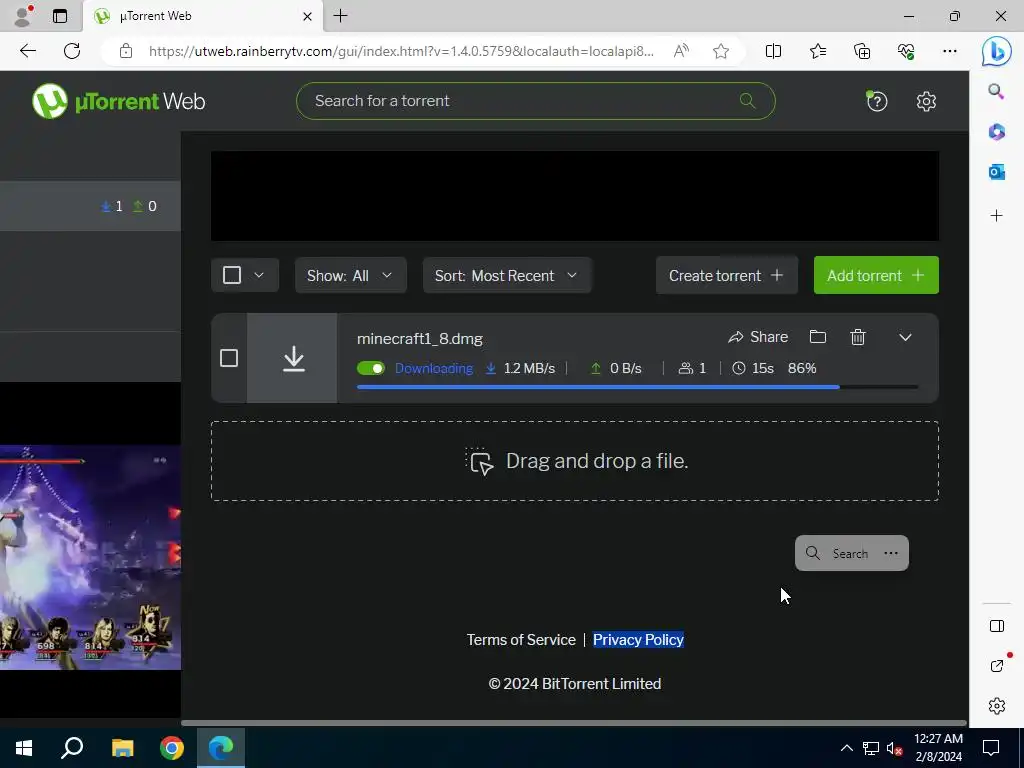Click the download arrow thumbnail for minecraft1_8.dmg

tap(293, 359)
